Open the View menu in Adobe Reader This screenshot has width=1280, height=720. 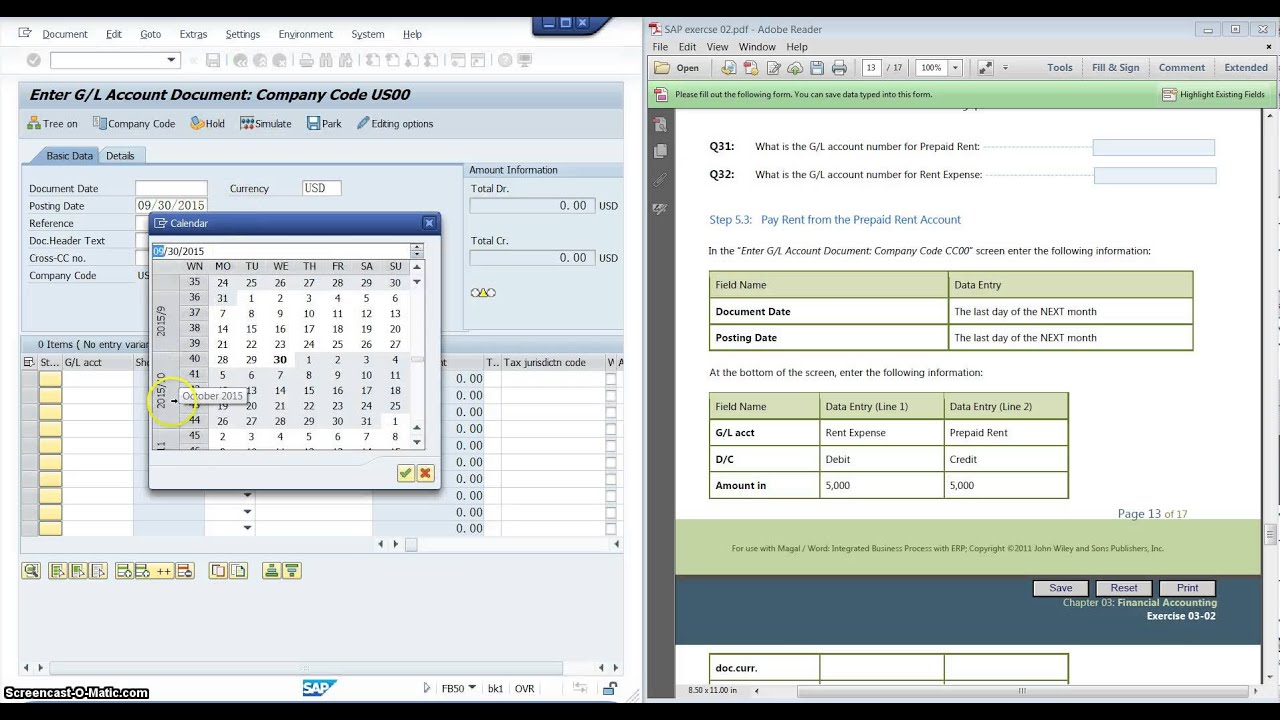point(717,47)
